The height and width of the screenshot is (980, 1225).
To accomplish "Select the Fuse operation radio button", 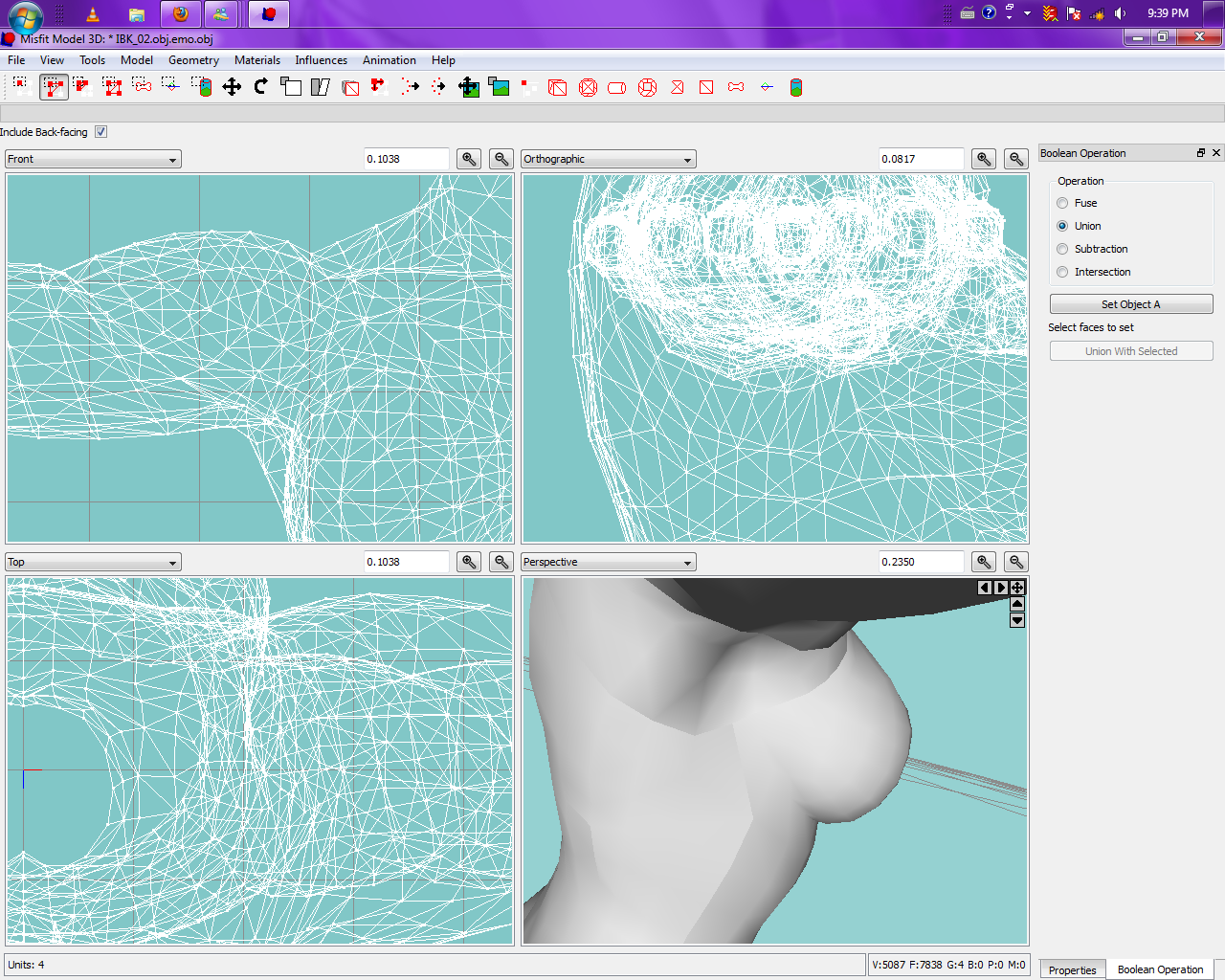I will point(1062,203).
